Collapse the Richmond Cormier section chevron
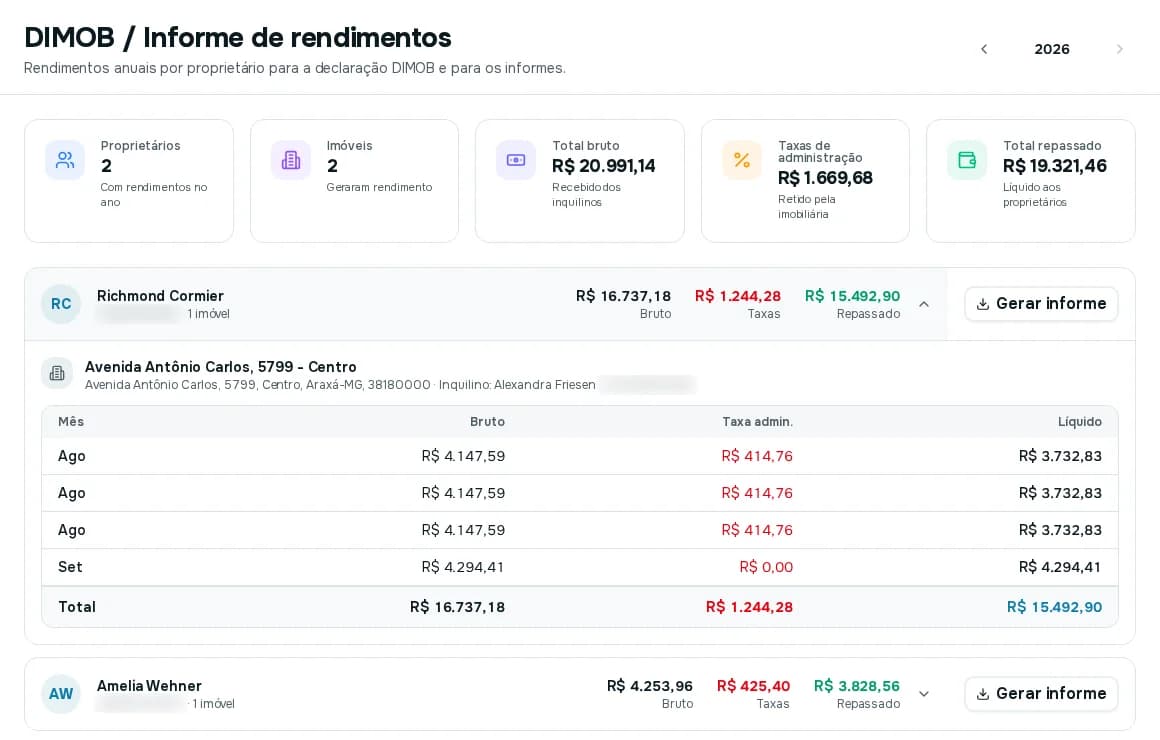This screenshot has height=740, width=1160. coord(924,304)
